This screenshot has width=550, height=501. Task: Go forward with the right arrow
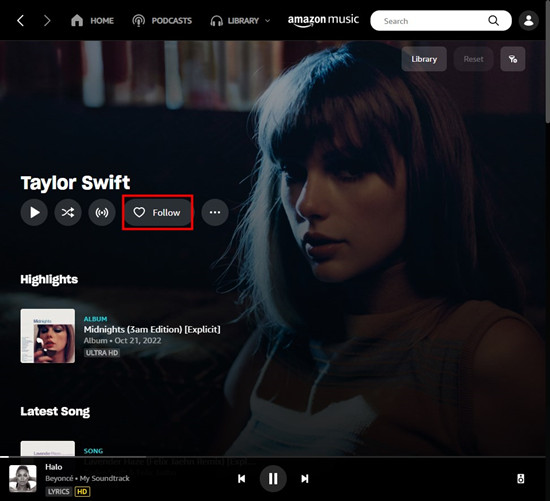click(x=47, y=21)
